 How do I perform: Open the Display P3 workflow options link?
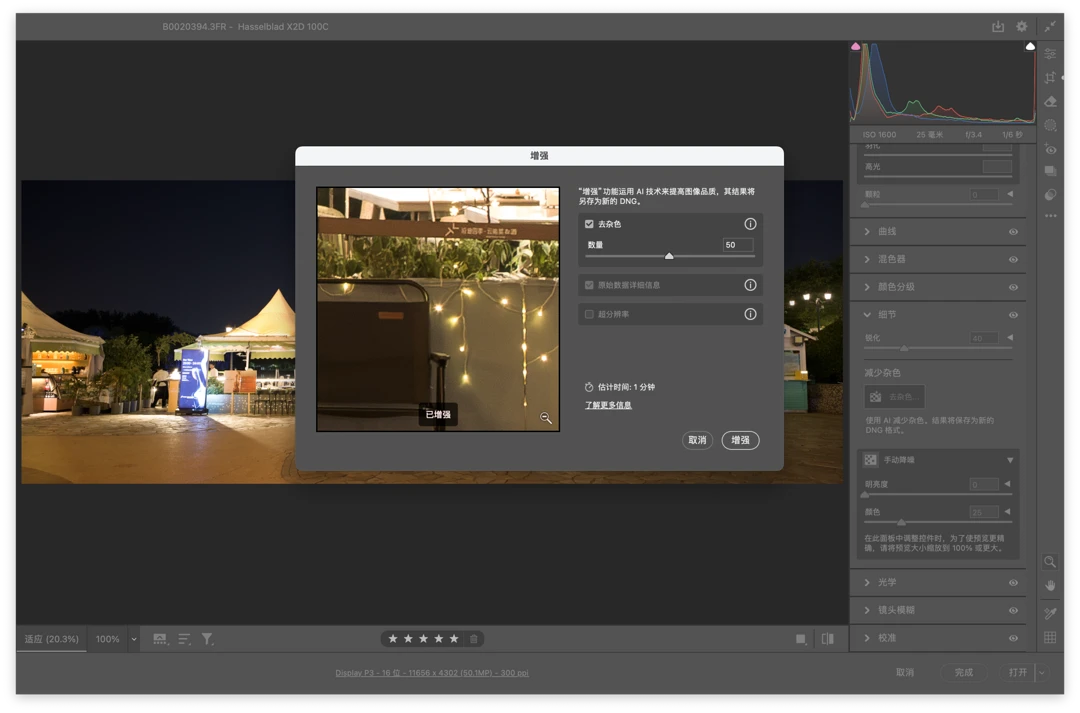[432, 673]
